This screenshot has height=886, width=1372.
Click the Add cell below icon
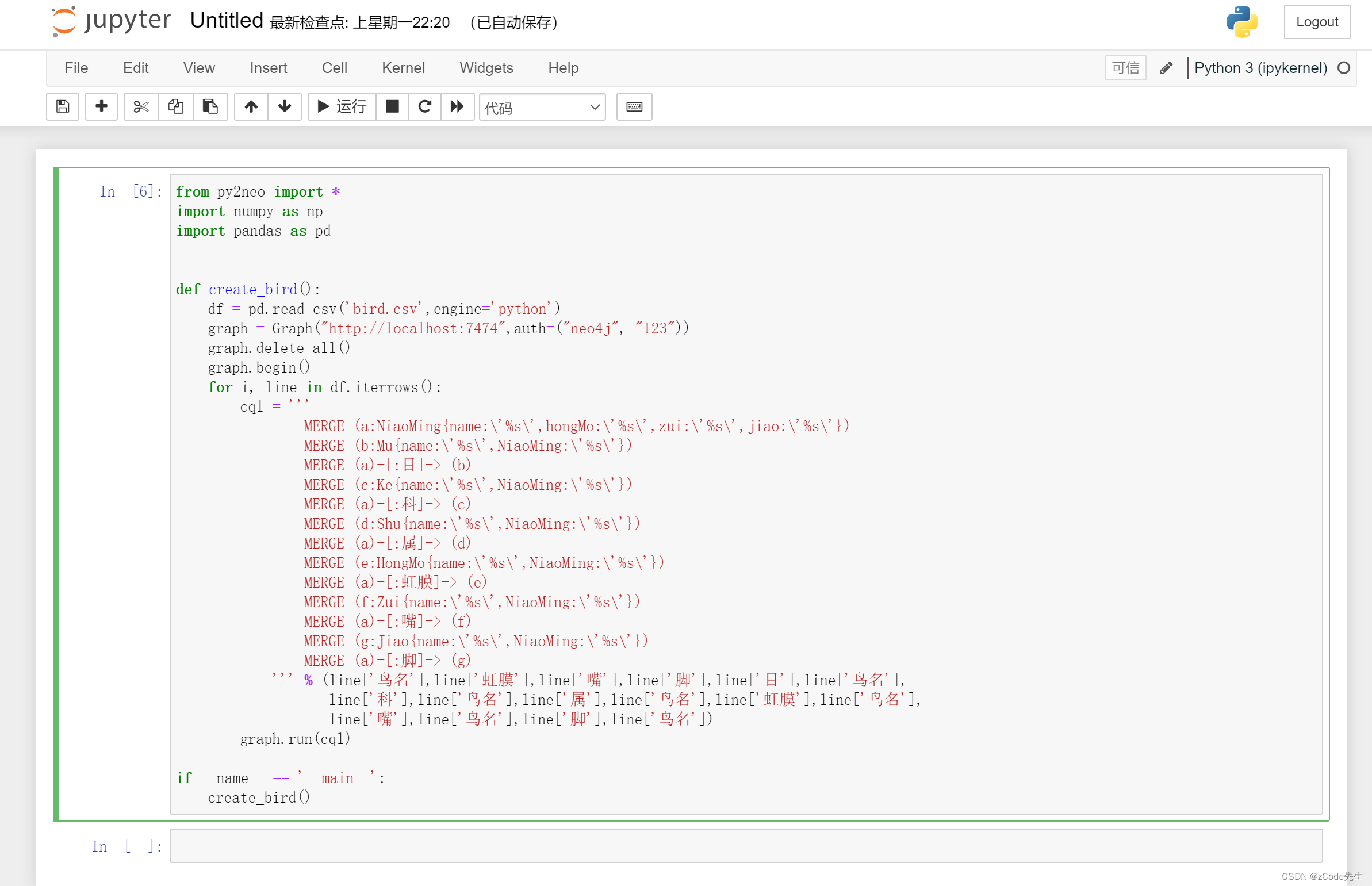(100, 106)
